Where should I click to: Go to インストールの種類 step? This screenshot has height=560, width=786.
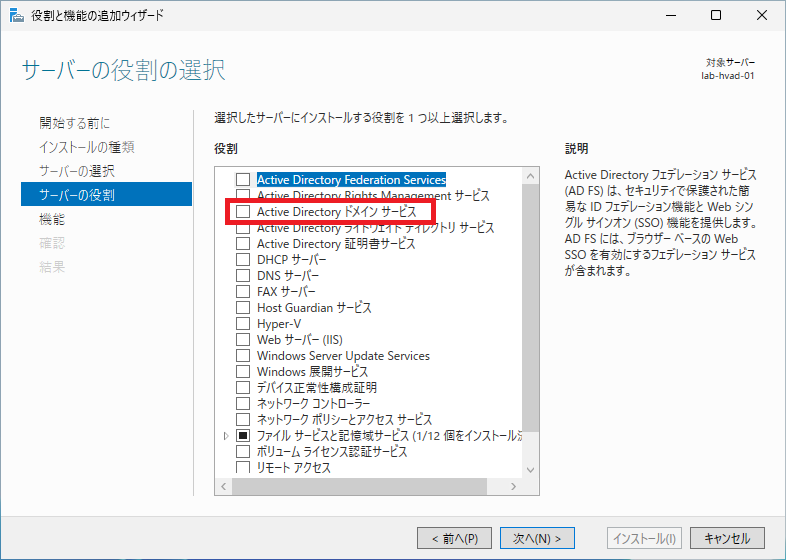tap(87, 147)
